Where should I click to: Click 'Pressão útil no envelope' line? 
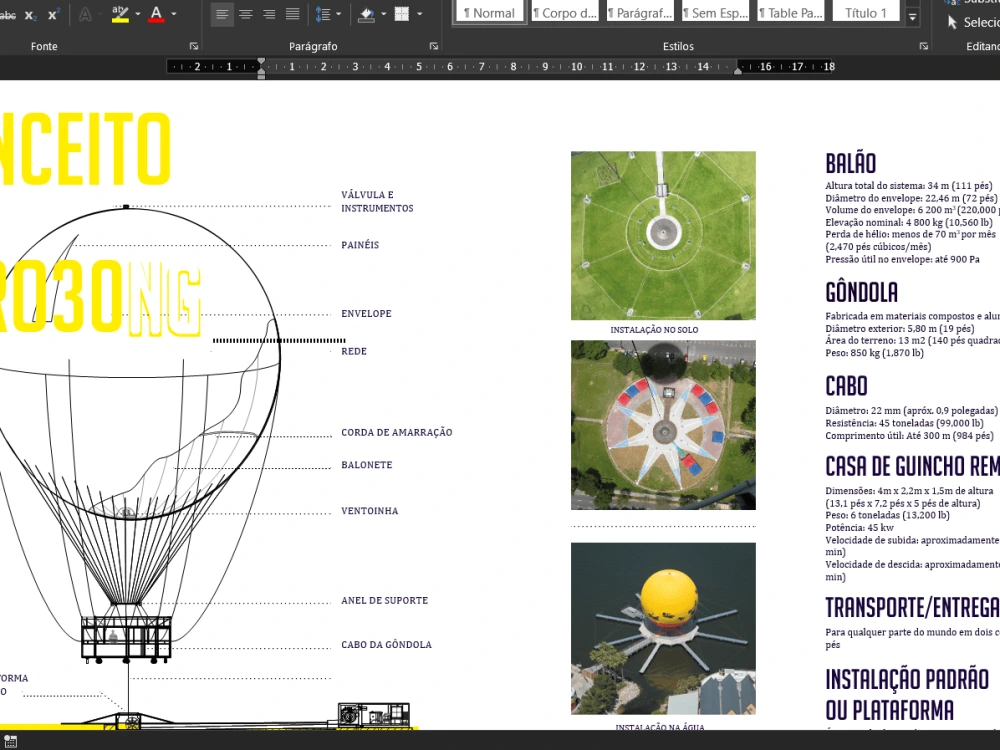coord(902,260)
